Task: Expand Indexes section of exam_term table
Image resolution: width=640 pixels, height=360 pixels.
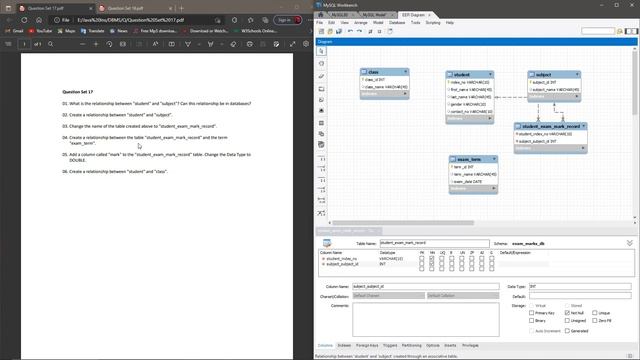Action: [x=494, y=188]
